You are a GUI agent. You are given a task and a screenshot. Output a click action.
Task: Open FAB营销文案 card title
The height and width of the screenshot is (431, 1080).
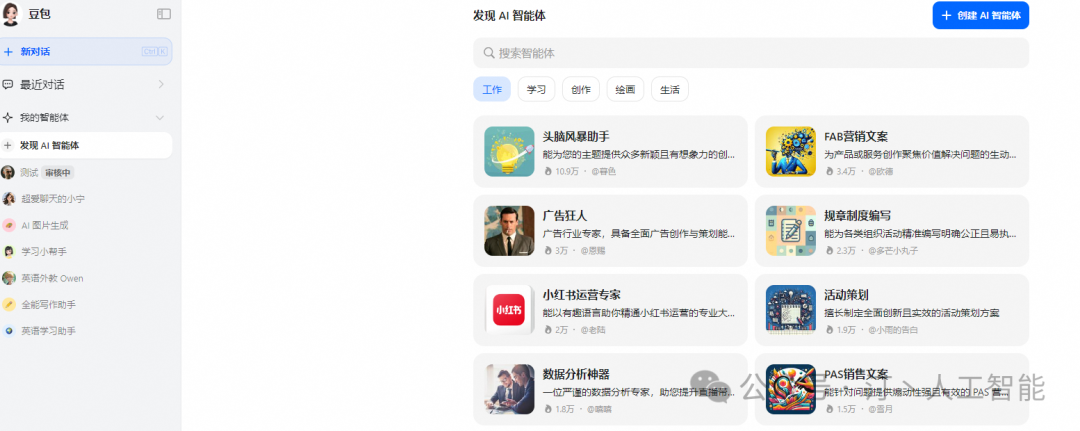(x=856, y=136)
